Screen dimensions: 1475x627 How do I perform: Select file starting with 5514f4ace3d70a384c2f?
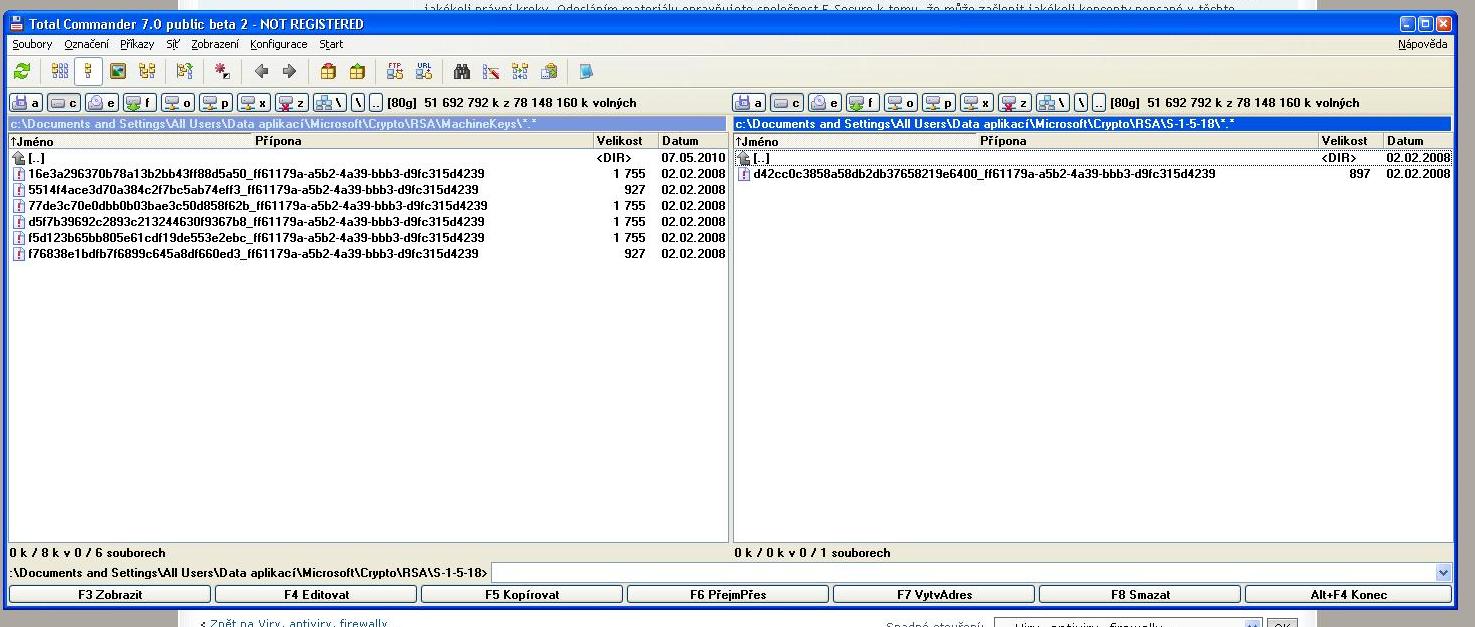pos(368,189)
